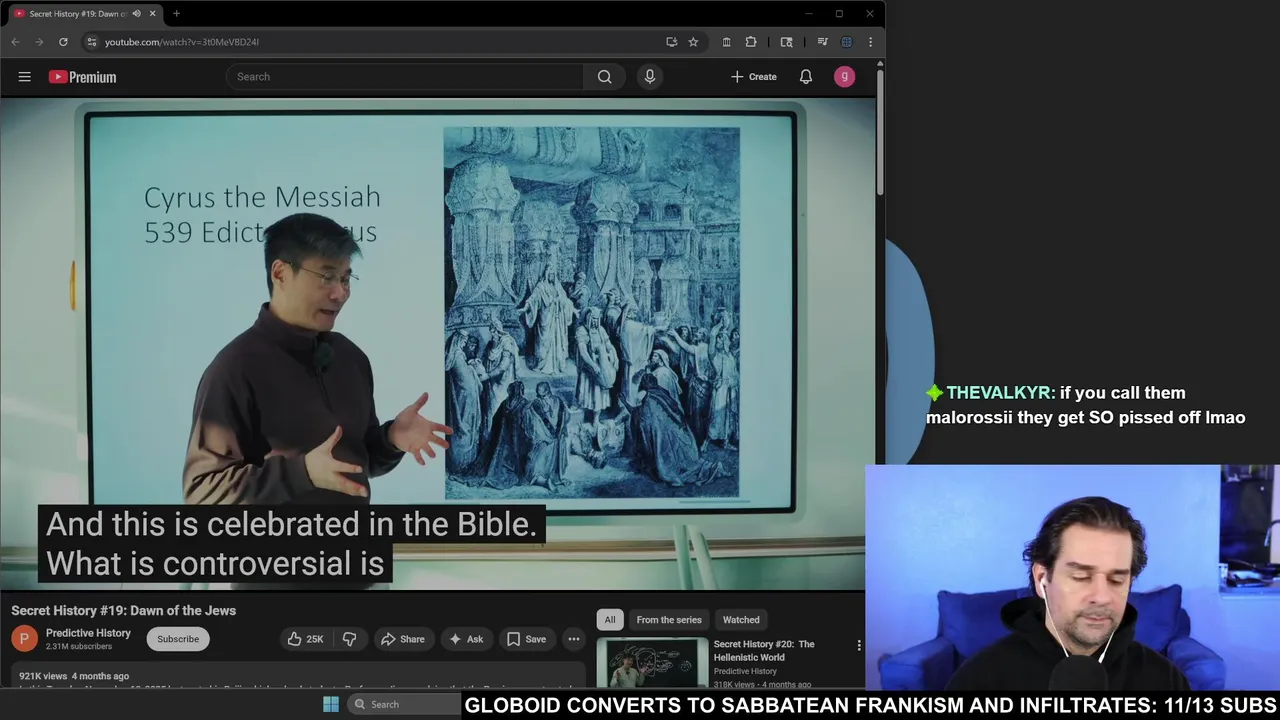Image resolution: width=1280 pixels, height=720 pixels.
Task: Select the Watched filter chip
Action: [741, 620]
